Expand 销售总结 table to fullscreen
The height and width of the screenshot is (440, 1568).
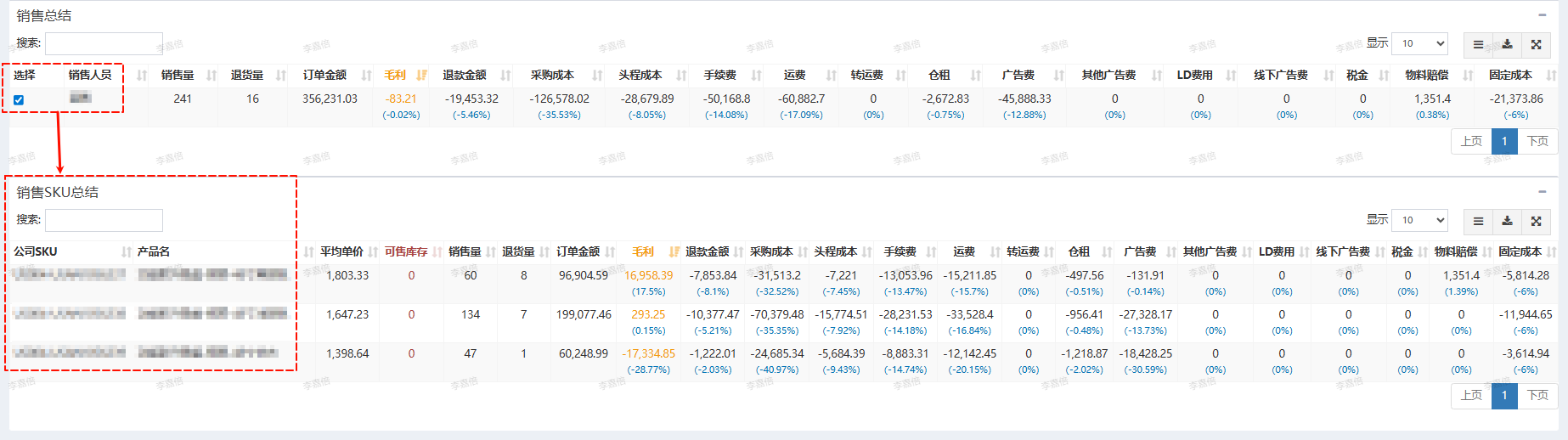1536,44
